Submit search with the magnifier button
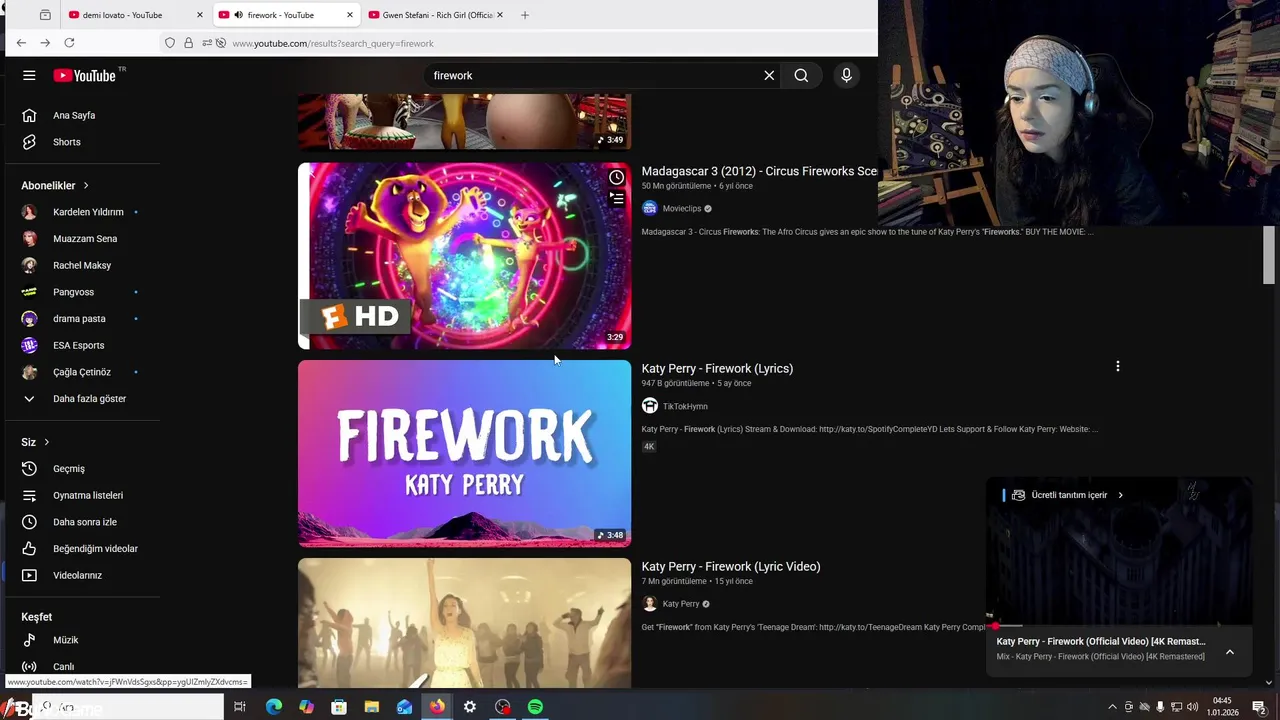Screen dimensions: 1280x720 [x=801, y=75]
